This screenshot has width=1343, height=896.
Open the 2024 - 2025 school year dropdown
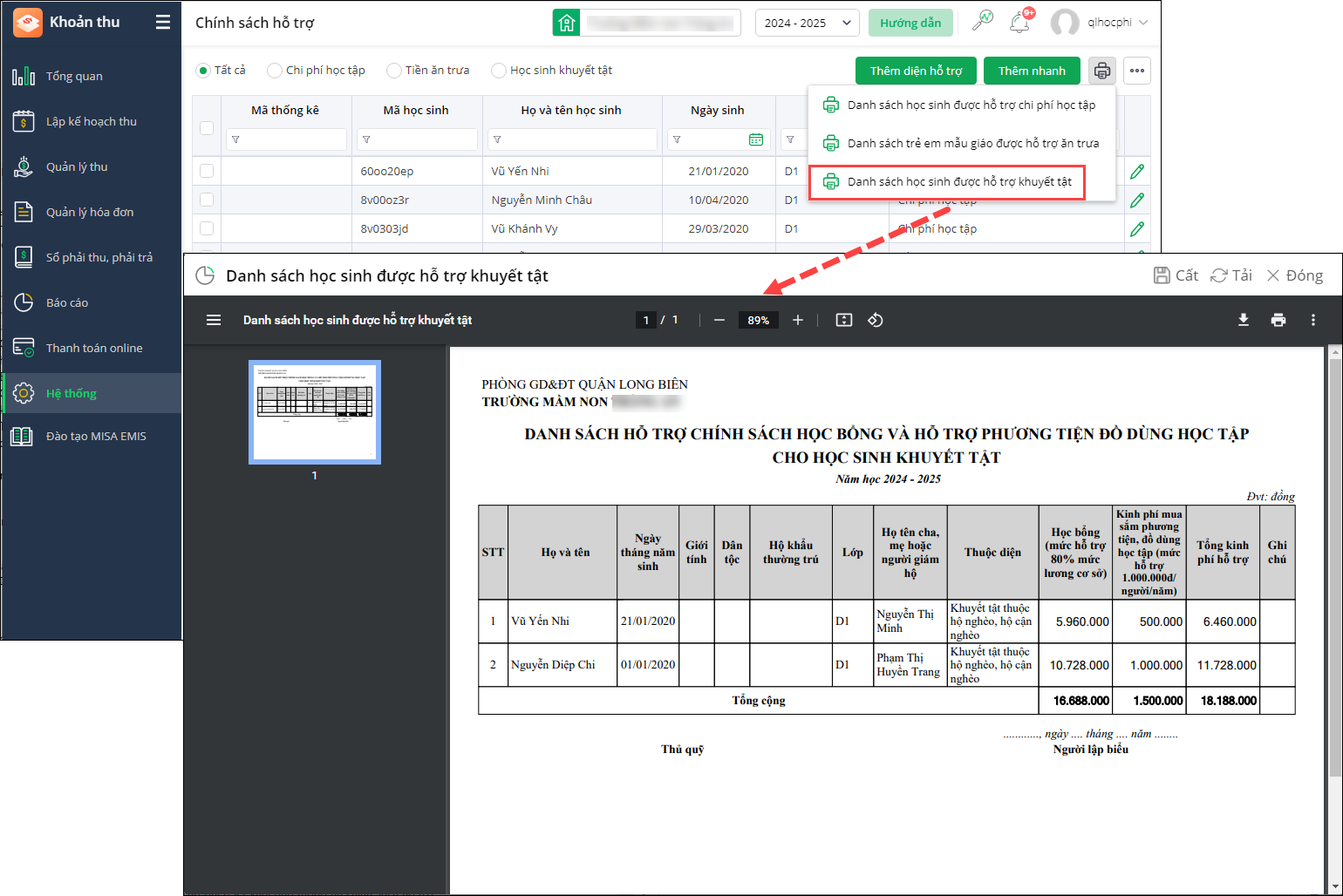[x=807, y=23]
